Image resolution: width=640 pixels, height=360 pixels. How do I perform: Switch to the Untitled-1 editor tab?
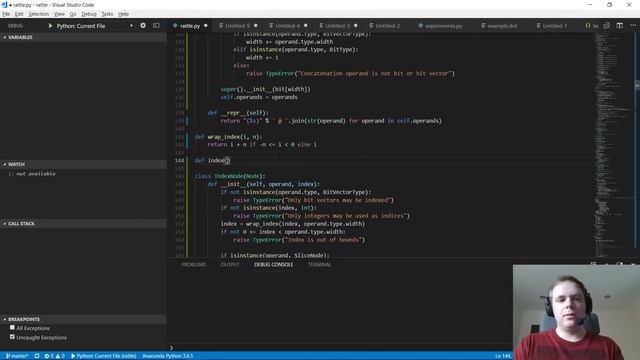click(x=555, y=26)
